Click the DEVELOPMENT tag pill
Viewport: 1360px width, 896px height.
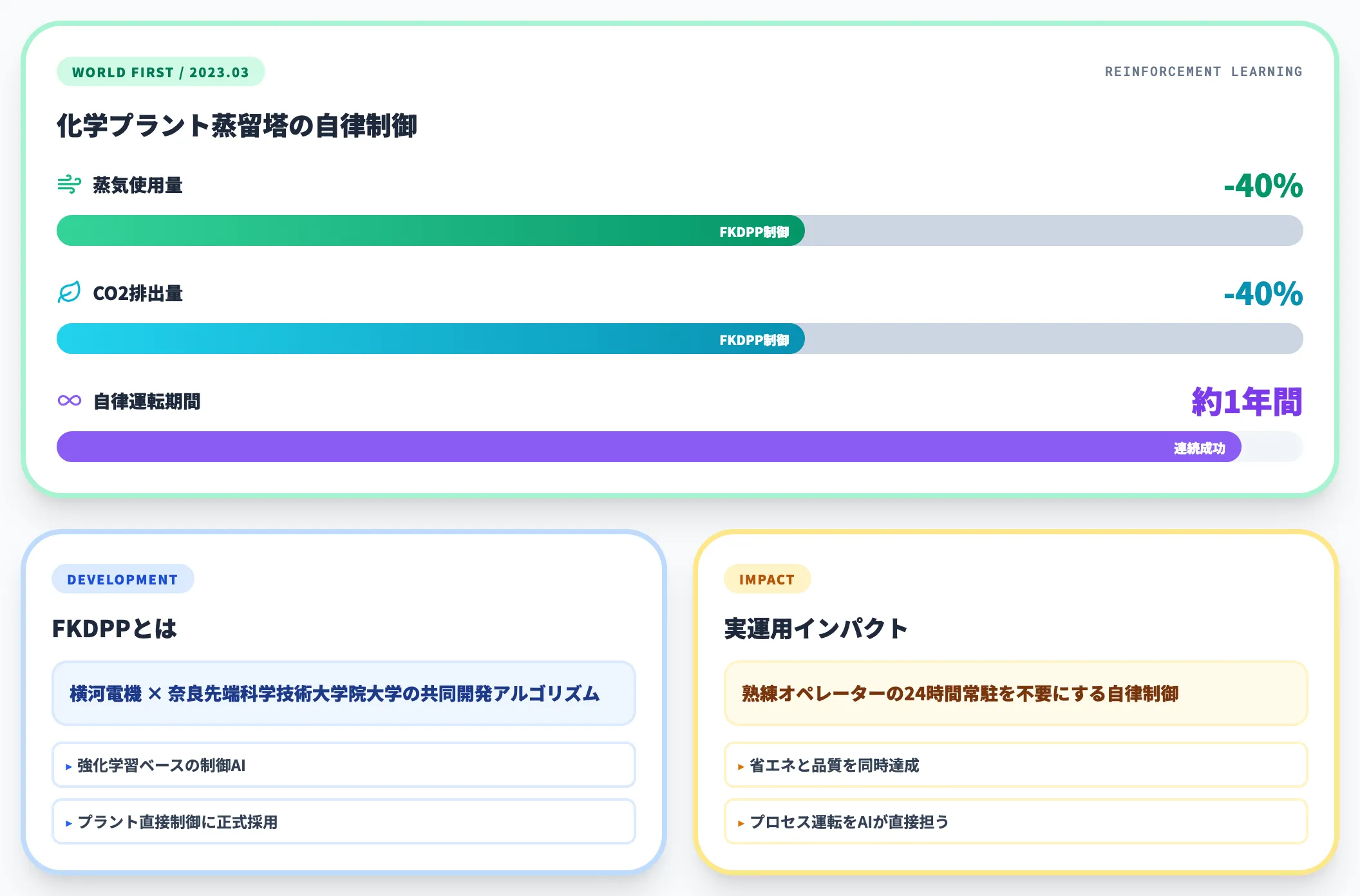(x=122, y=579)
